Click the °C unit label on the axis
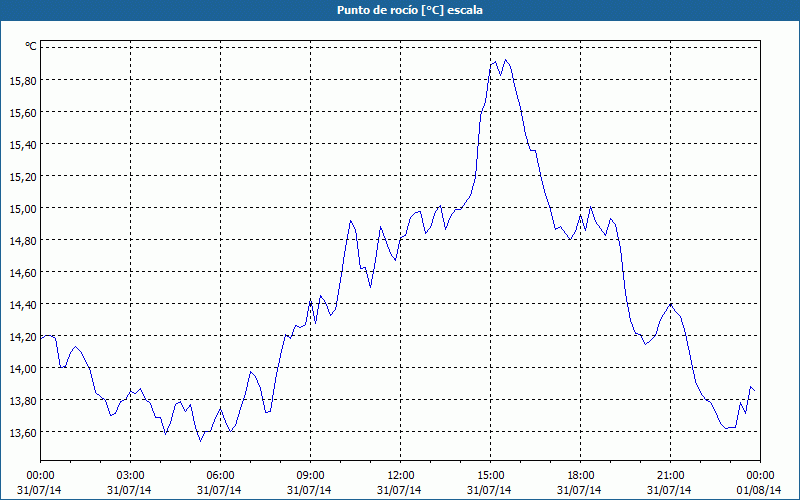 [x=31, y=46]
